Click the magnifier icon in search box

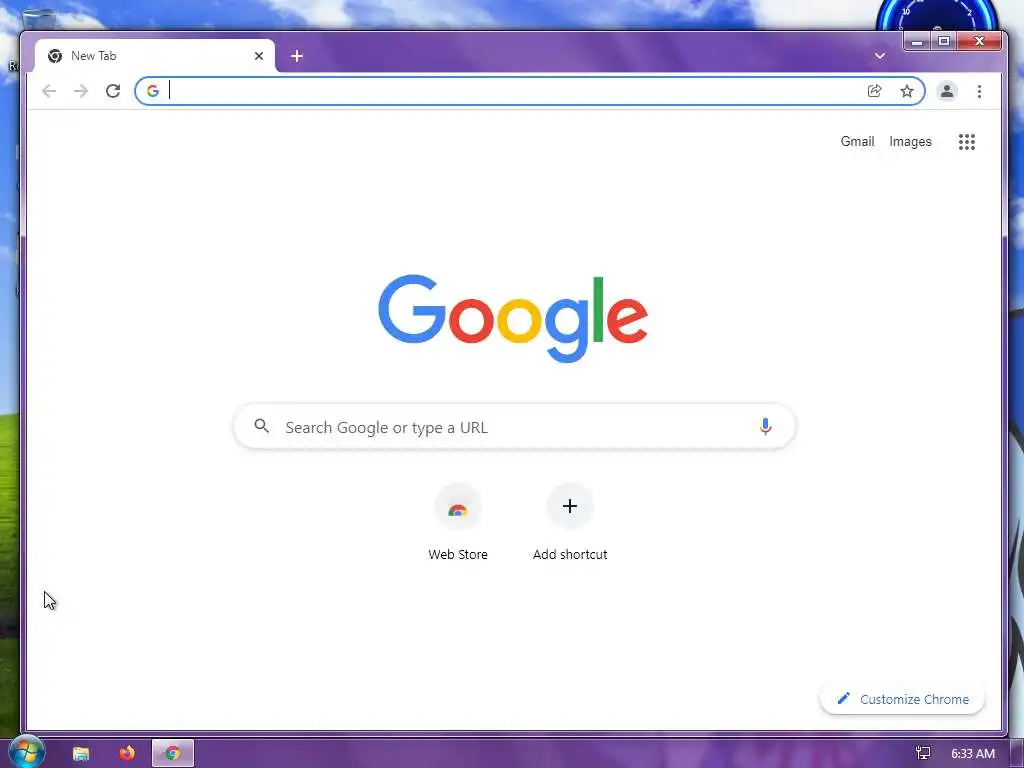[x=261, y=426]
